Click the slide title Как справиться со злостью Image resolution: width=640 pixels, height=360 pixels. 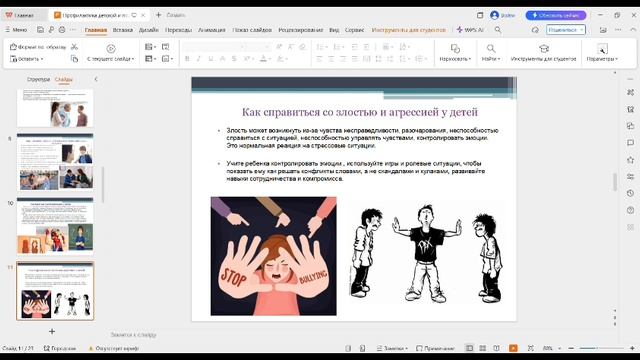point(359,111)
